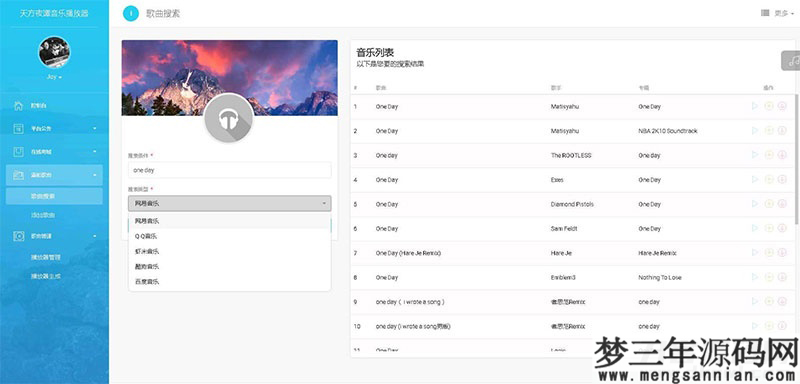Screen dimensions: 800x384
Task: Choose QQ音乐 from the dropdown list
Action: pyautogui.click(x=230, y=236)
